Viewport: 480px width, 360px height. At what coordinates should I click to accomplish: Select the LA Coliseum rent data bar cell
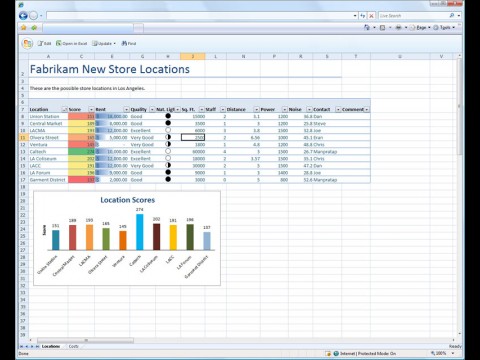(112, 158)
